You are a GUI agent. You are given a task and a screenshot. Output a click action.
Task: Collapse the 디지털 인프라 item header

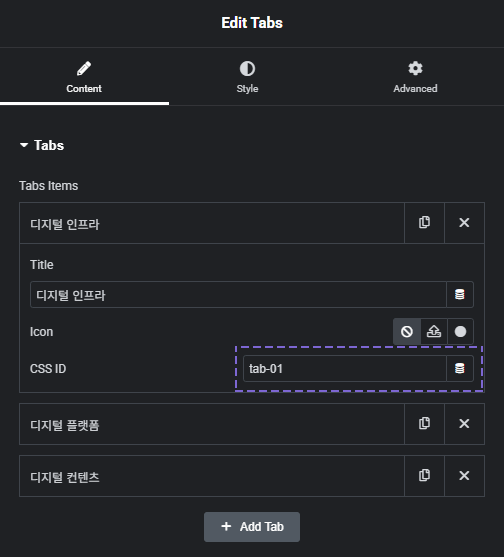pos(212,223)
